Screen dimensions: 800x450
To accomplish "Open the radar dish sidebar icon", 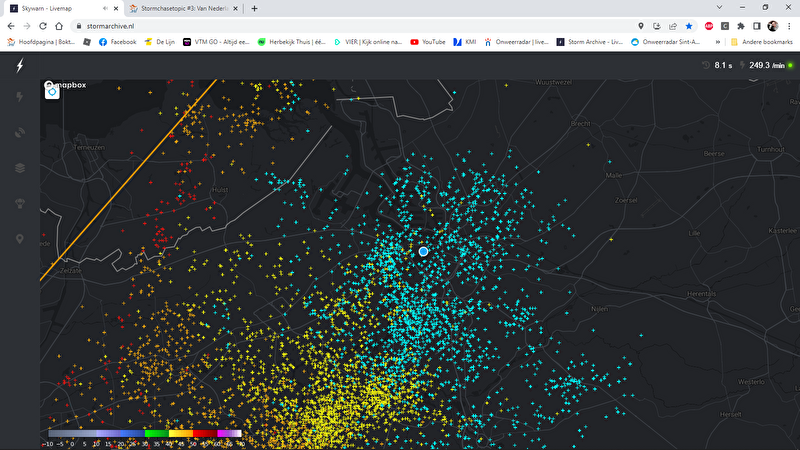I will [x=20, y=133].
